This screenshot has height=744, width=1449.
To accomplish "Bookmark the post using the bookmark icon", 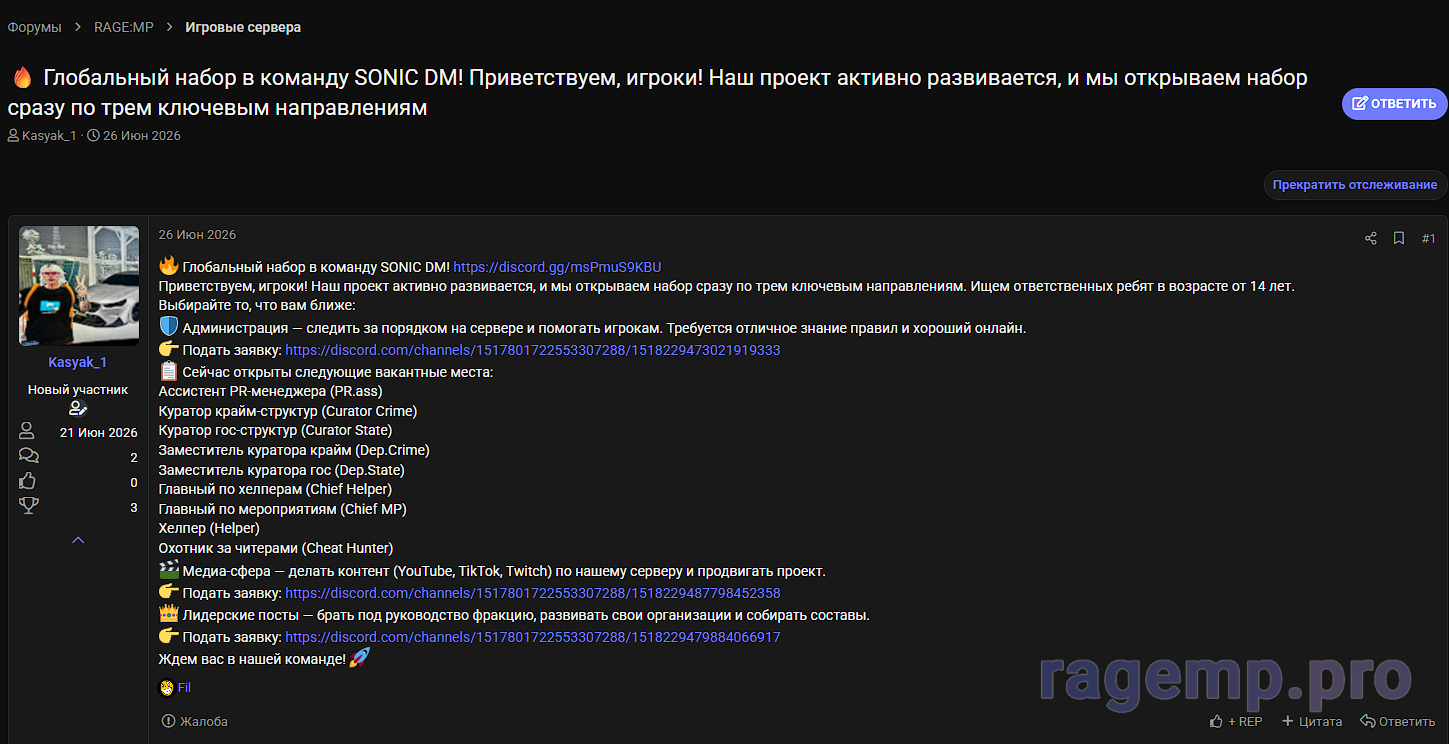I will [x=1399, y=238].
